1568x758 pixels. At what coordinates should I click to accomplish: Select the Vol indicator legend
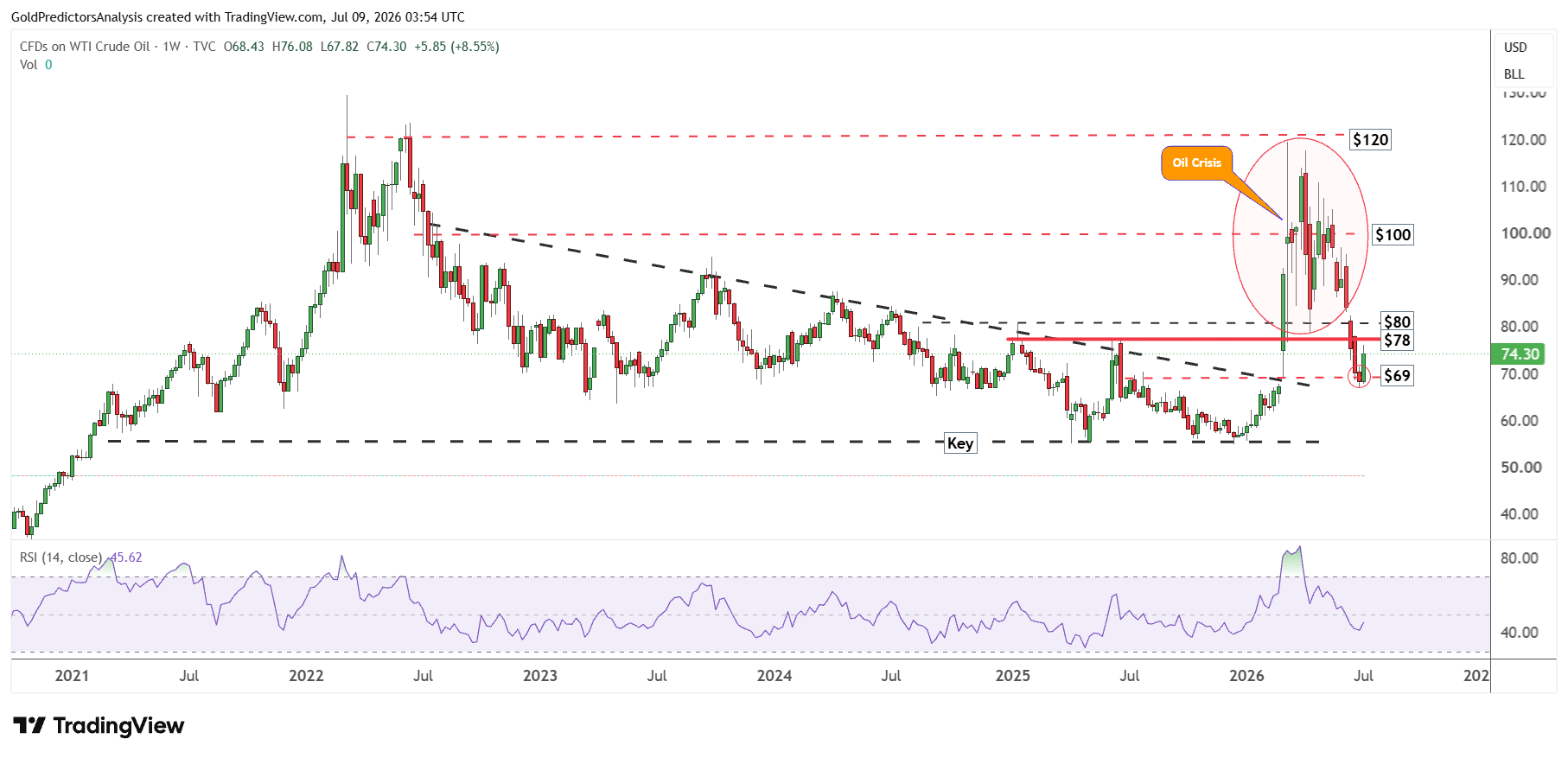click(35, 65)
